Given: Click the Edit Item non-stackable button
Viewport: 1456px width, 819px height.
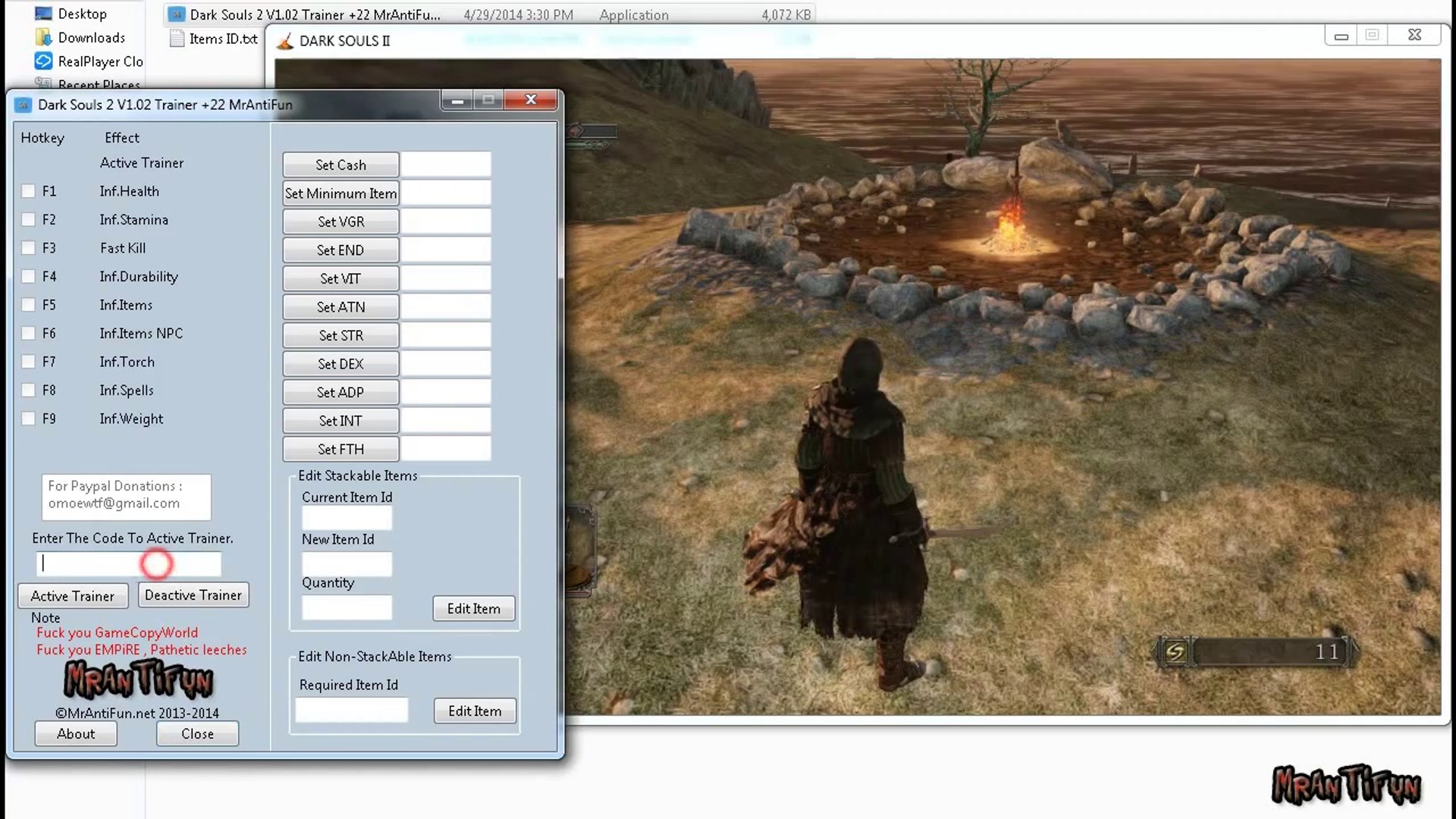Looking at the screenshot, I should 475,710.
